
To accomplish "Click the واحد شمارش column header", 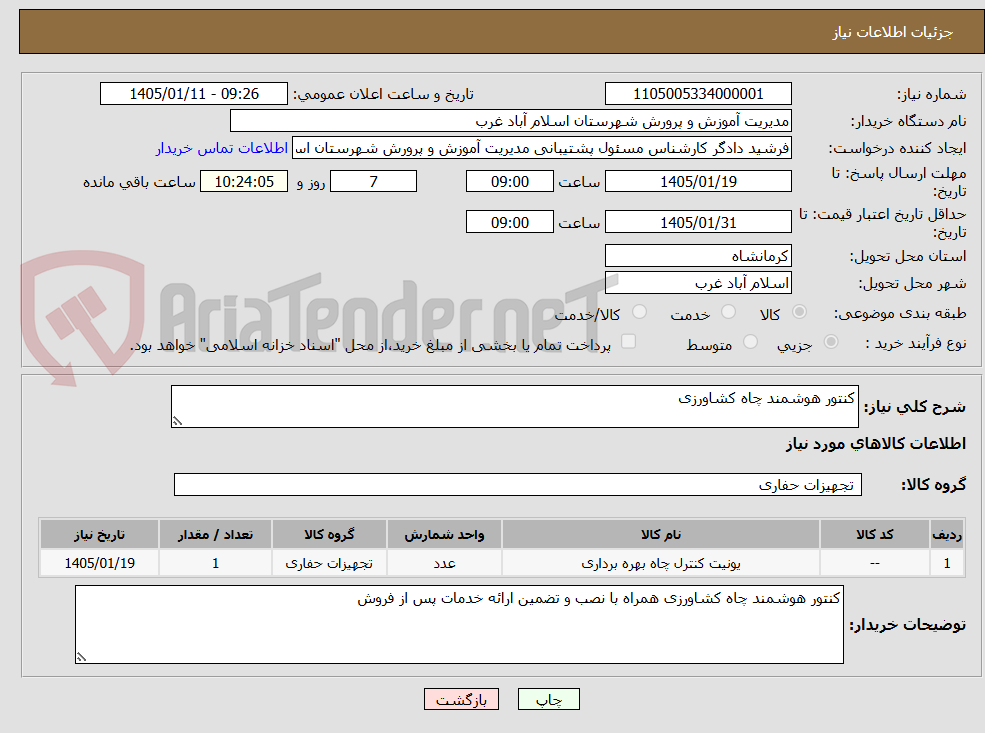I will [x=444, y=535].
